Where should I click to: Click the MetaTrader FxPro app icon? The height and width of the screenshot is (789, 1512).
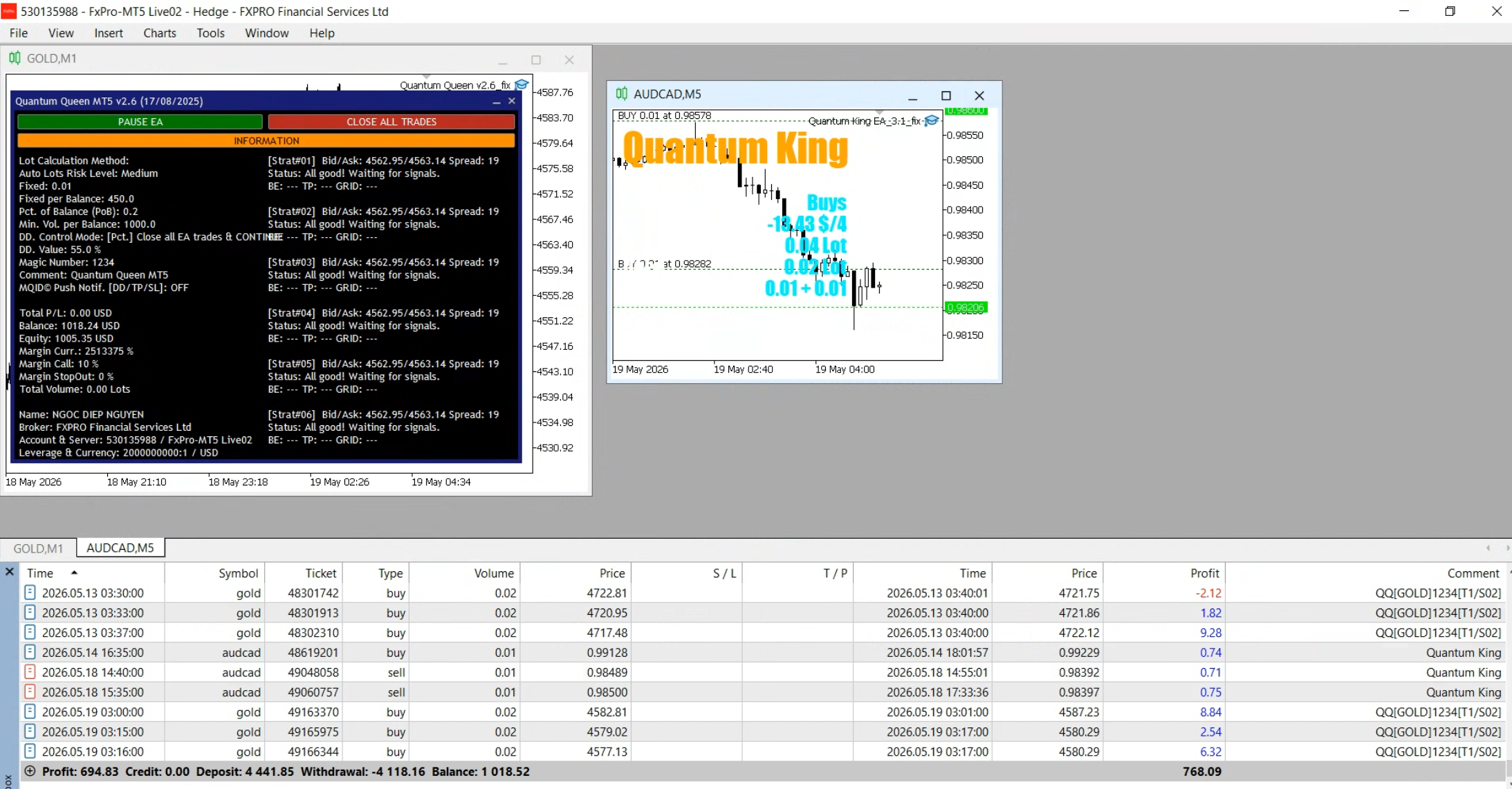pyautogui.click(x=9, y=11)
